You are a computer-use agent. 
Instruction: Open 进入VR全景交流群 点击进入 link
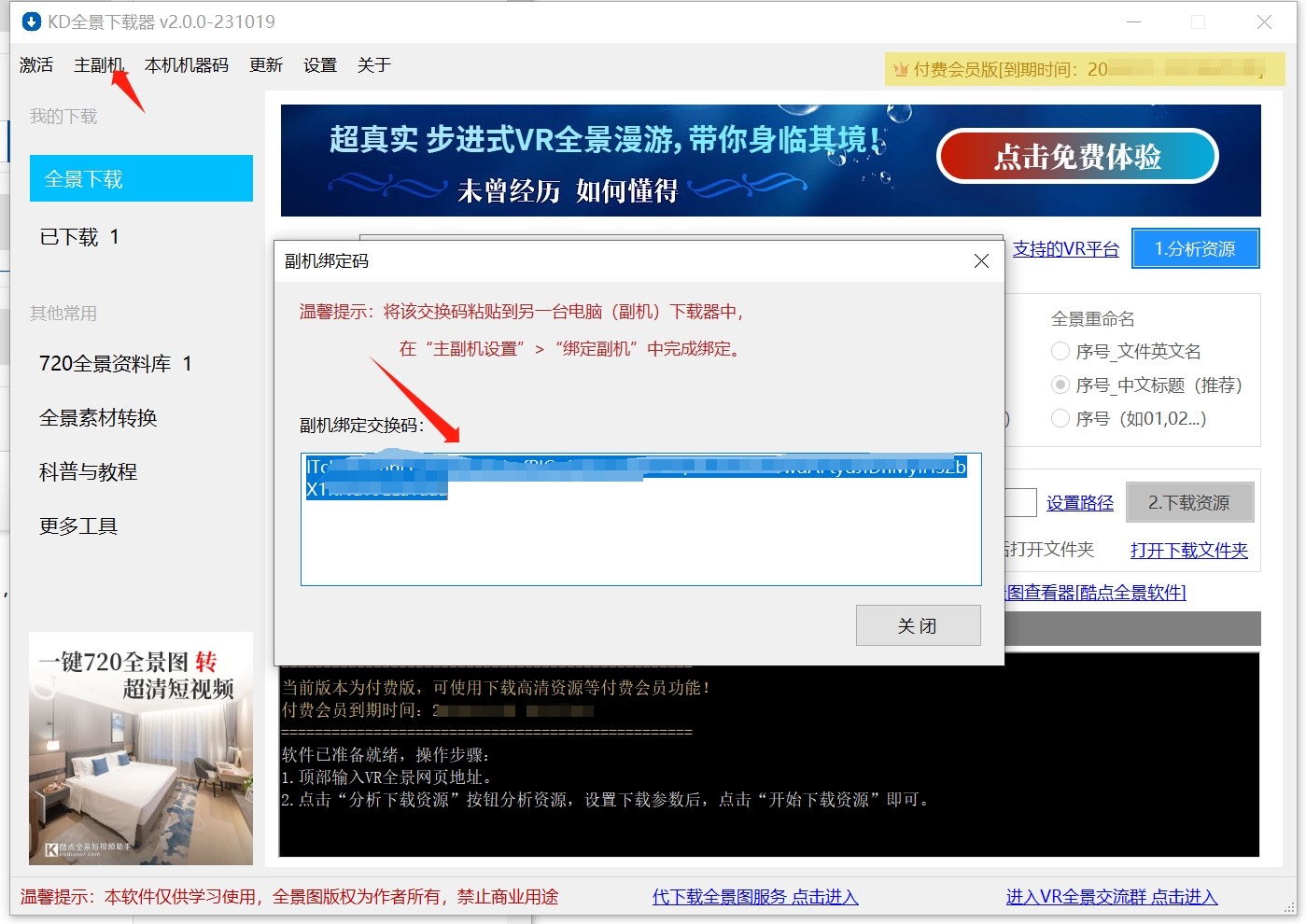click(1112, 897)
